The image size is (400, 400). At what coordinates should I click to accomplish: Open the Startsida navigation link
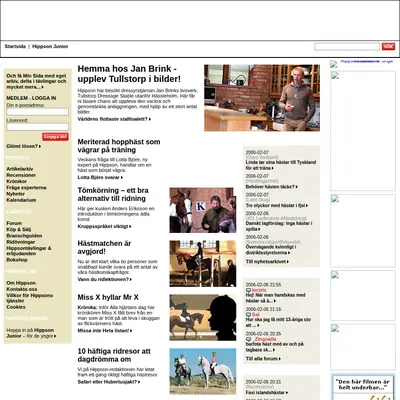(15, 46)
